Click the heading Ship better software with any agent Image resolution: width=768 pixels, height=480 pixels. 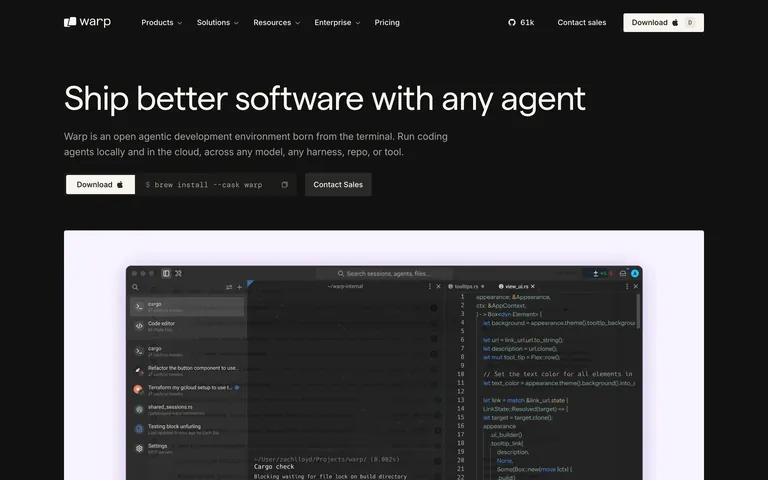(x=325, y=99)
